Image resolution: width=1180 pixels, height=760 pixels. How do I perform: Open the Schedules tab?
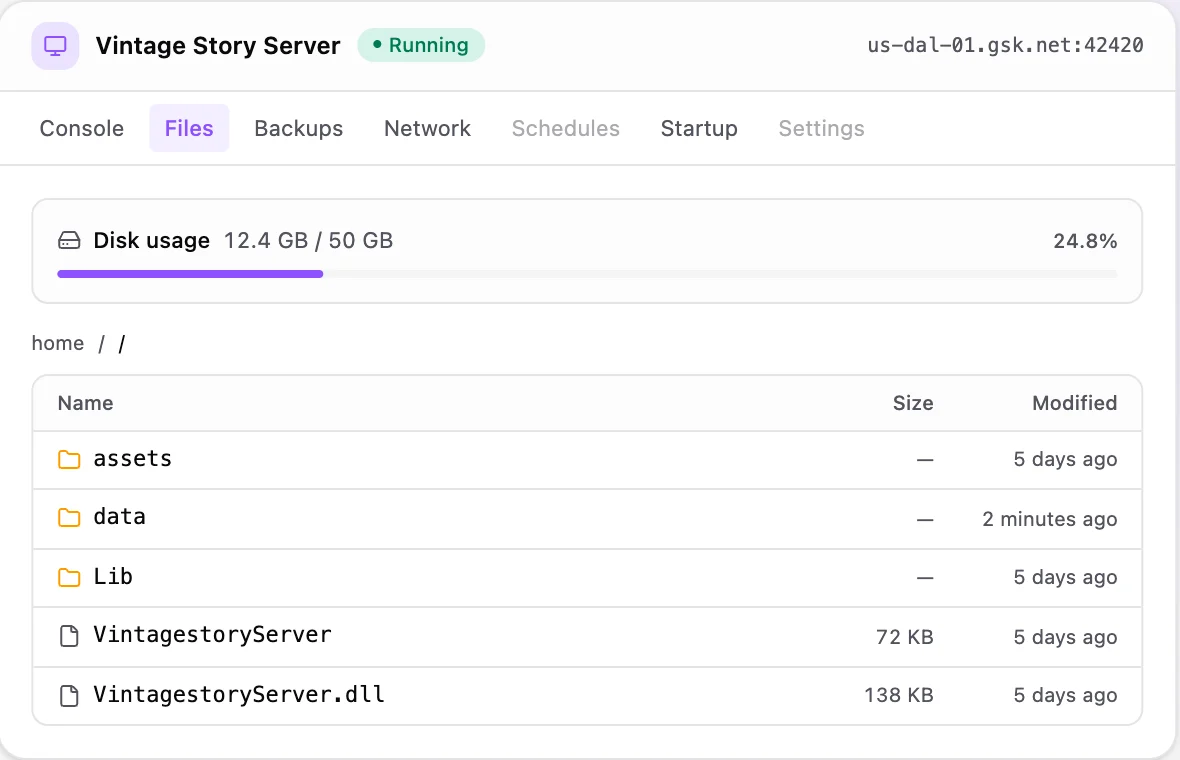(x=566, y=128)
